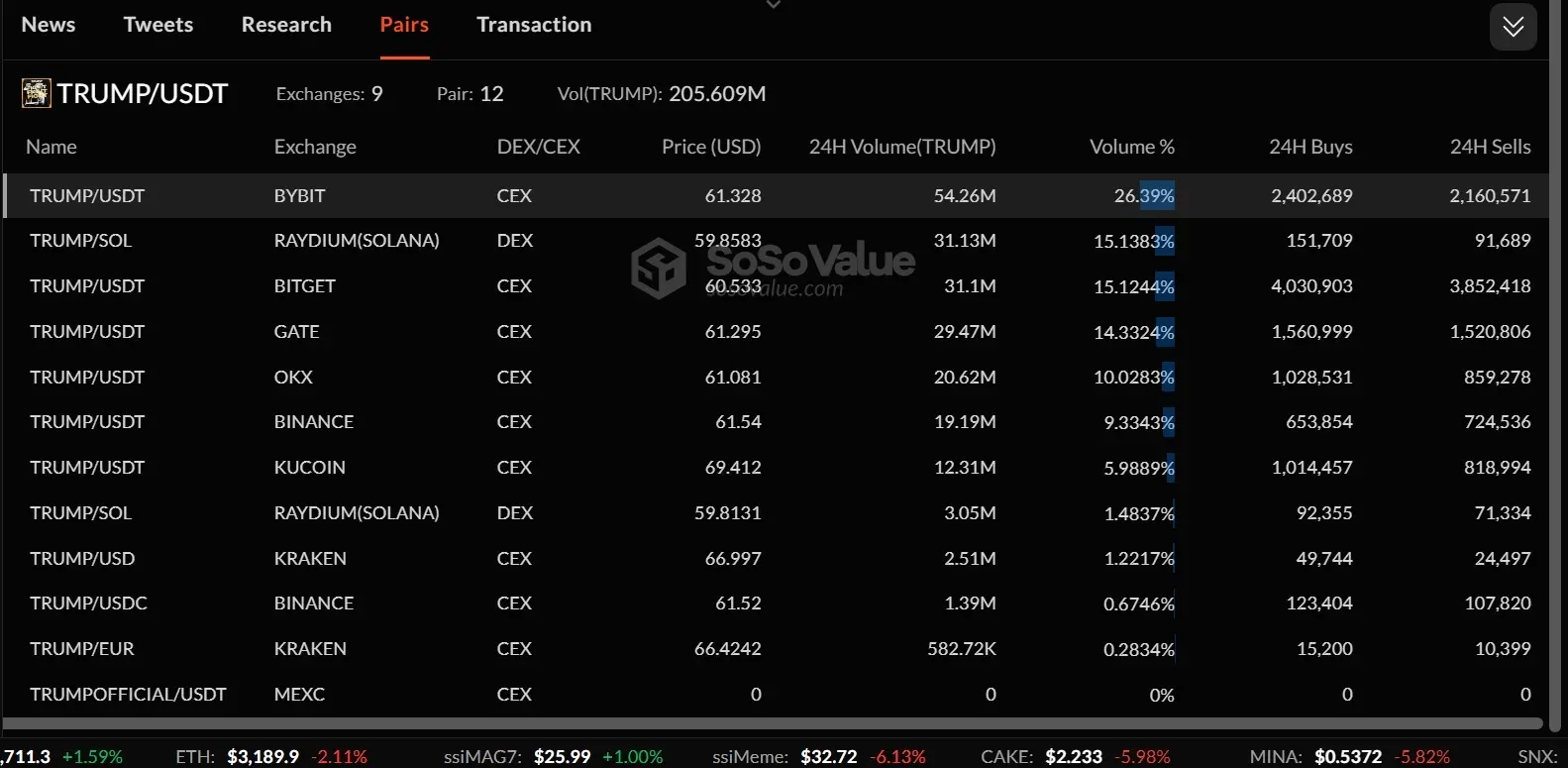1568x768 pixels.
Task: Switch to the Tweets tab
Action: (x=157, y=24)
